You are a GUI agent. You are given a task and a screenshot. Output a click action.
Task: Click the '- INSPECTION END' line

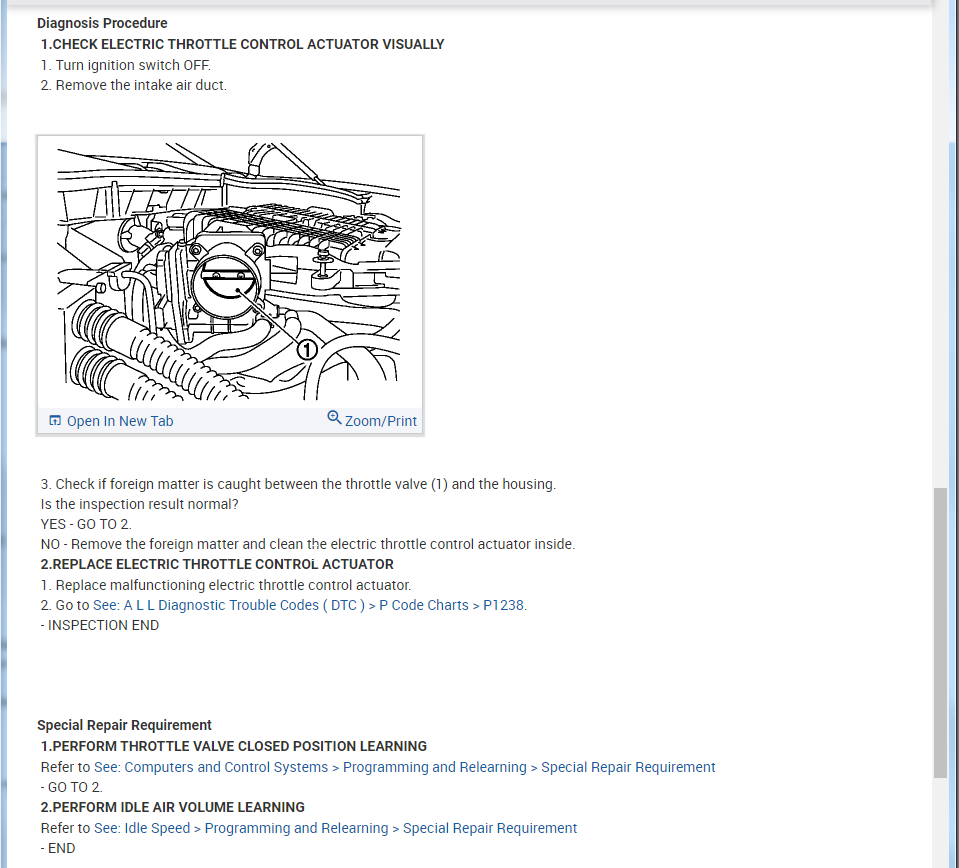click(x=100, y=625)
